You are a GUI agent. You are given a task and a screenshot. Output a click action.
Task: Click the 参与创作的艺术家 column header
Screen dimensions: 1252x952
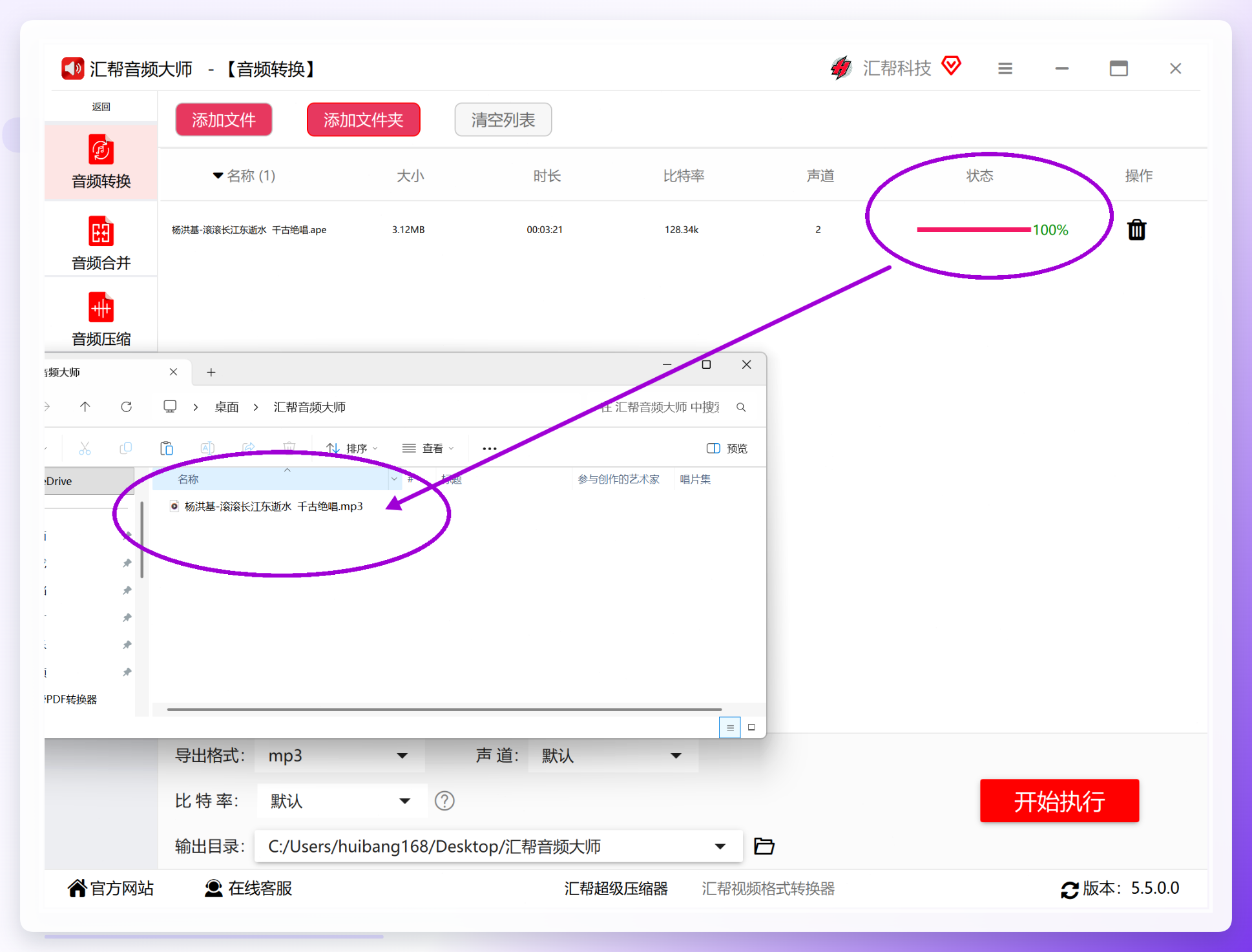[x=618, y=479]
